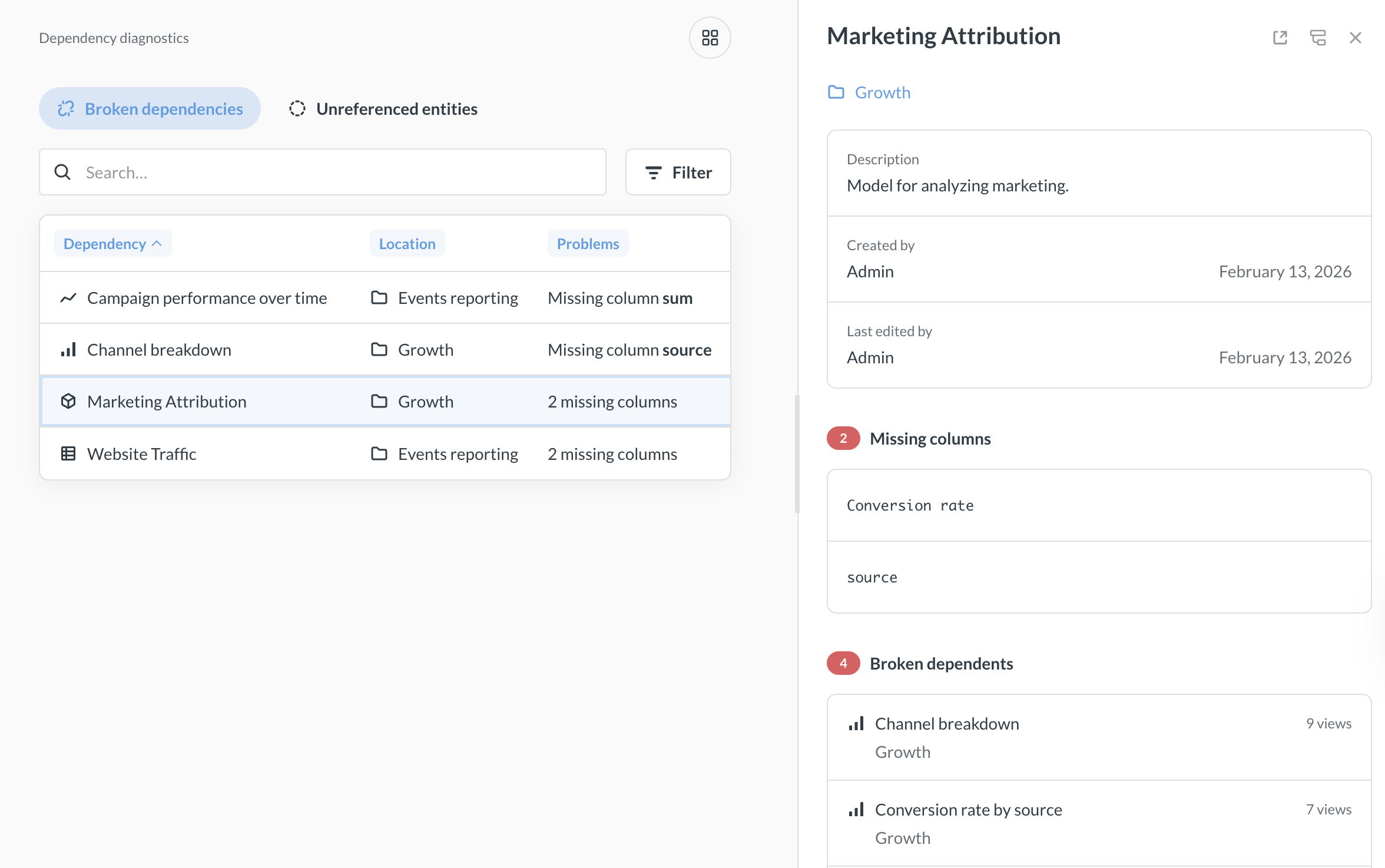Sort by the Location column header
Viewport: 1385px width, 868px height.
pos(407,244)
